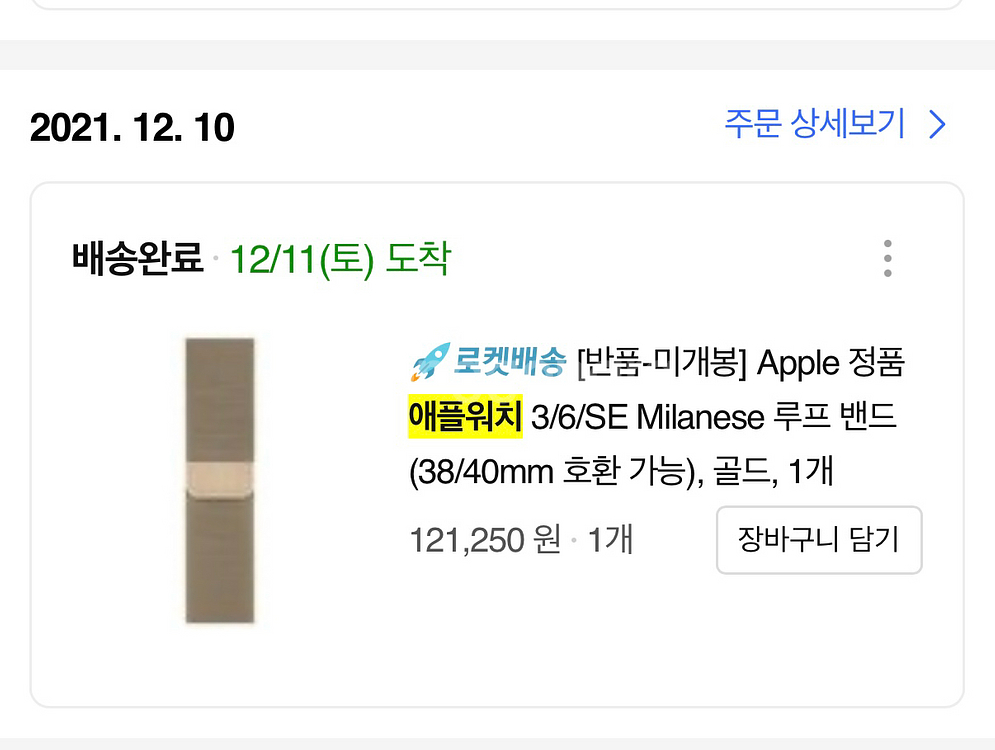Viewport: 995px width, 750px height.
Task: Click the blue 로켓배송 badge text
Action: tap(510, 363)
